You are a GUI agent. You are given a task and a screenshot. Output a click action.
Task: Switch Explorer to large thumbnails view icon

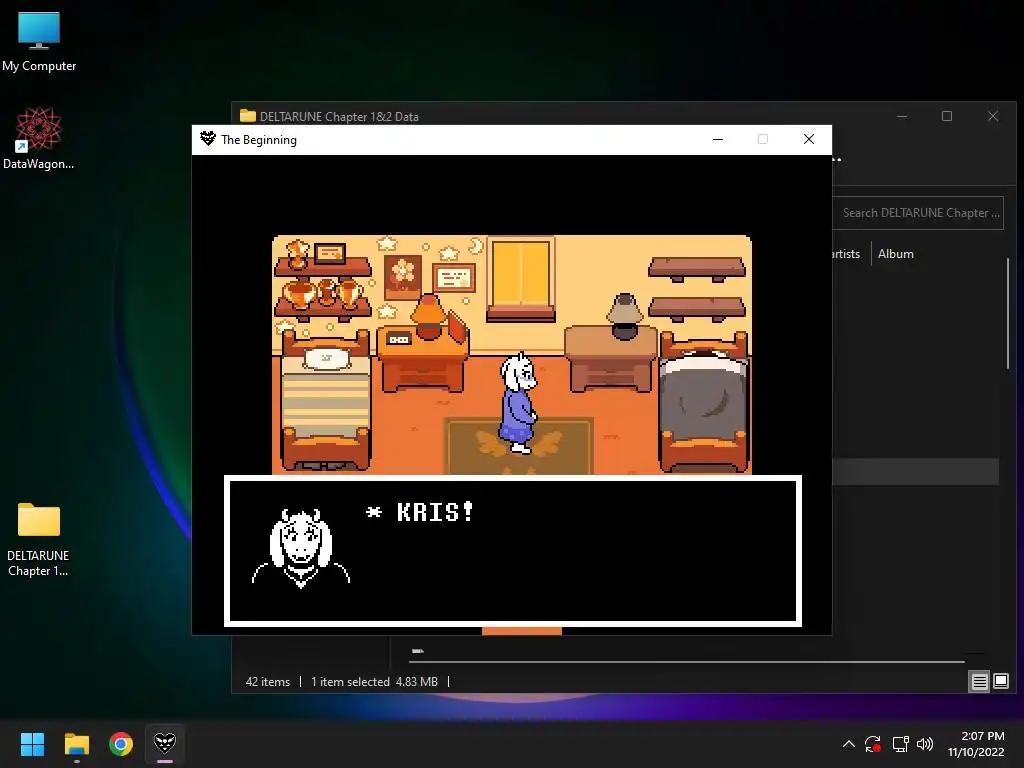(x=1001, y=682)
